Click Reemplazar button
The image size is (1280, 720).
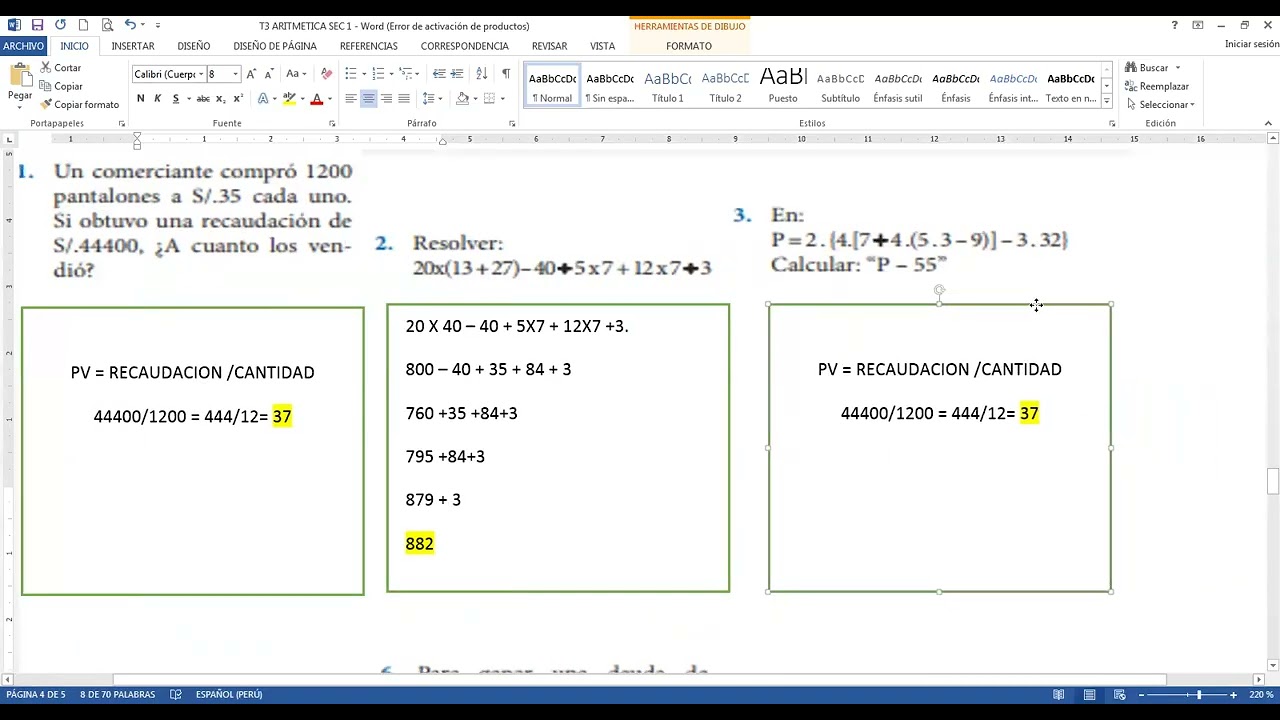point(1157,86)
